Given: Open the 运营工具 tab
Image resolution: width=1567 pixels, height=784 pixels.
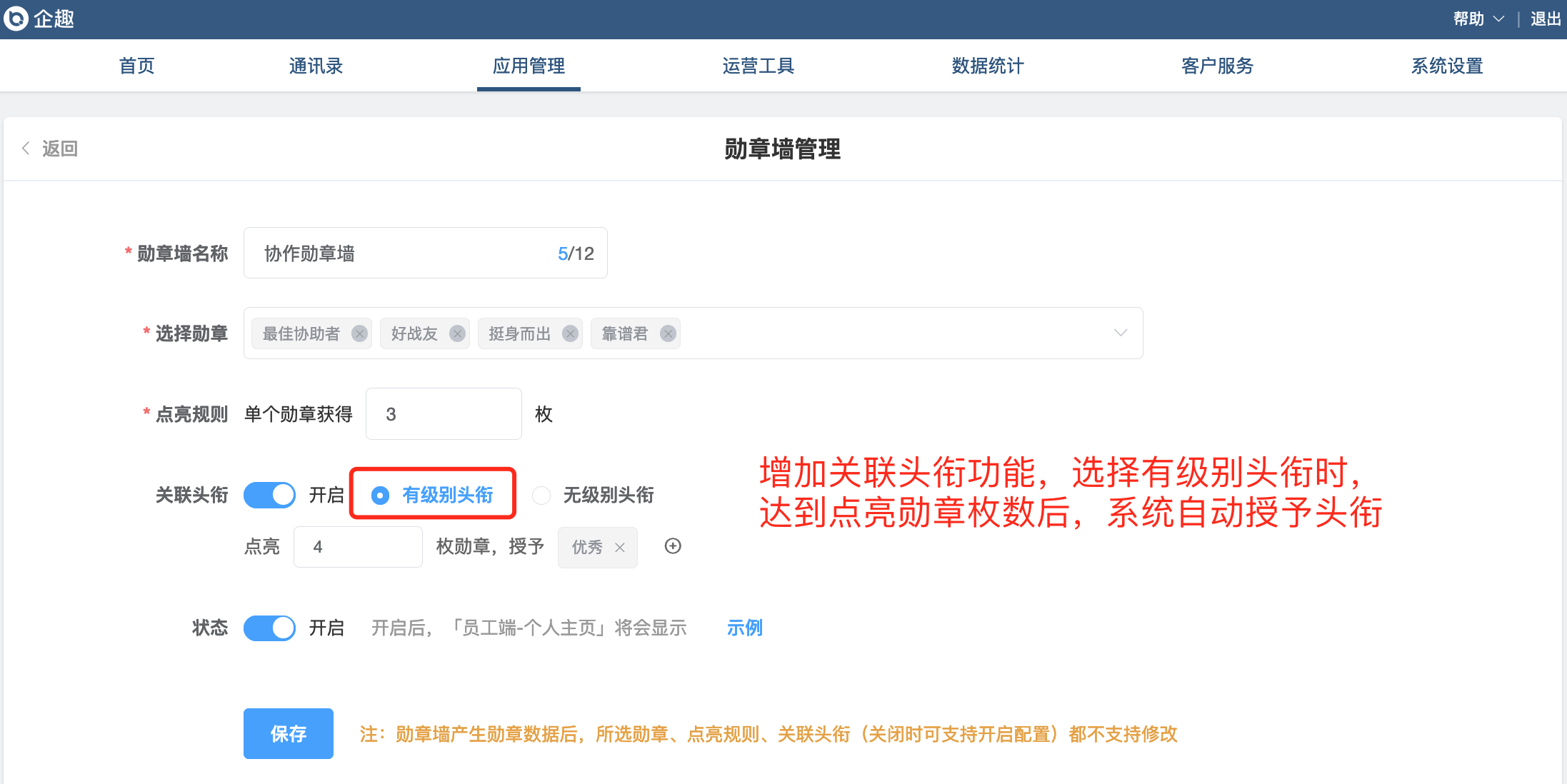Looking at the screenshot, I should (758, 66).
